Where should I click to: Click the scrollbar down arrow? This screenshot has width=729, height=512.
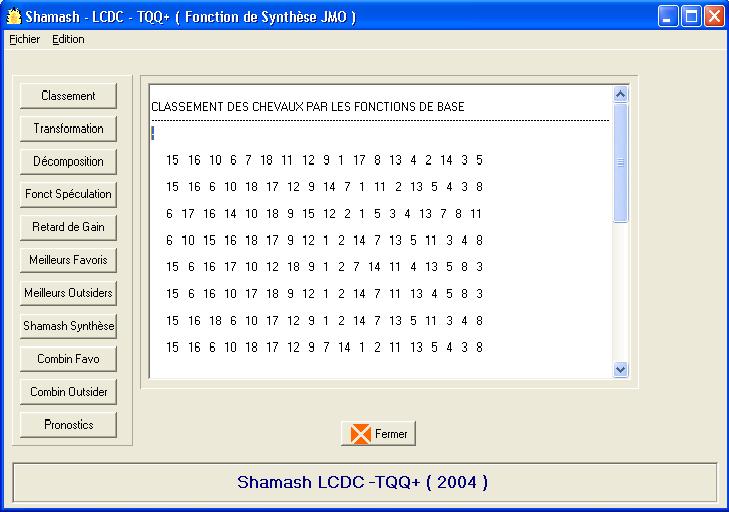coord(621,370)
